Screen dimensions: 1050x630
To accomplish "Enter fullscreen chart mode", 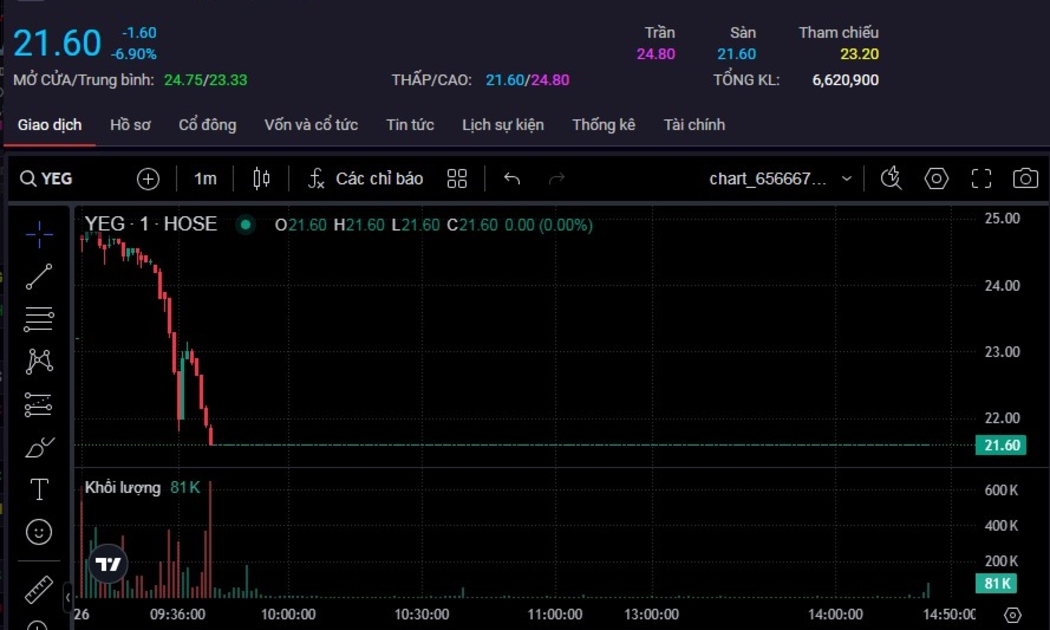I will click(x=981, y=179).
